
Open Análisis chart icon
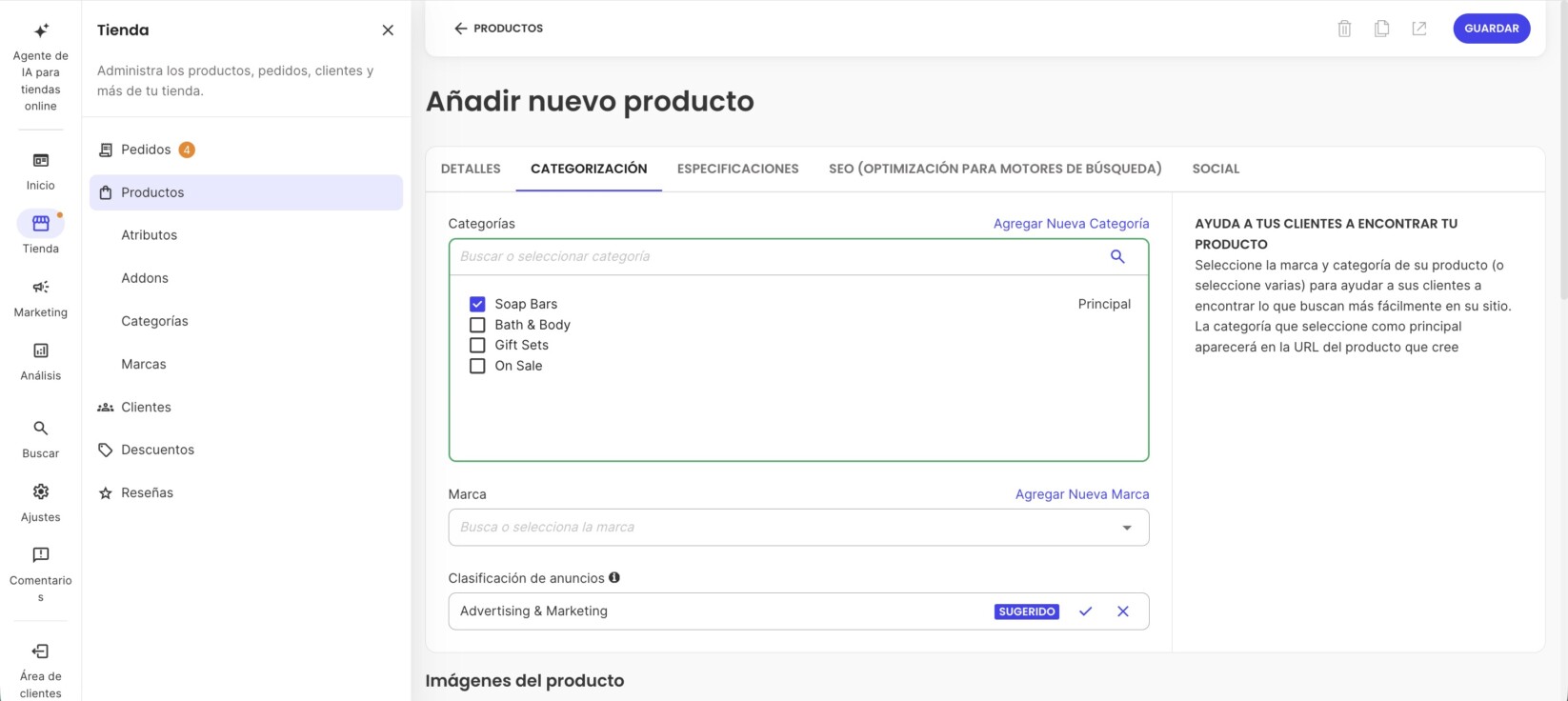(41, 350)
